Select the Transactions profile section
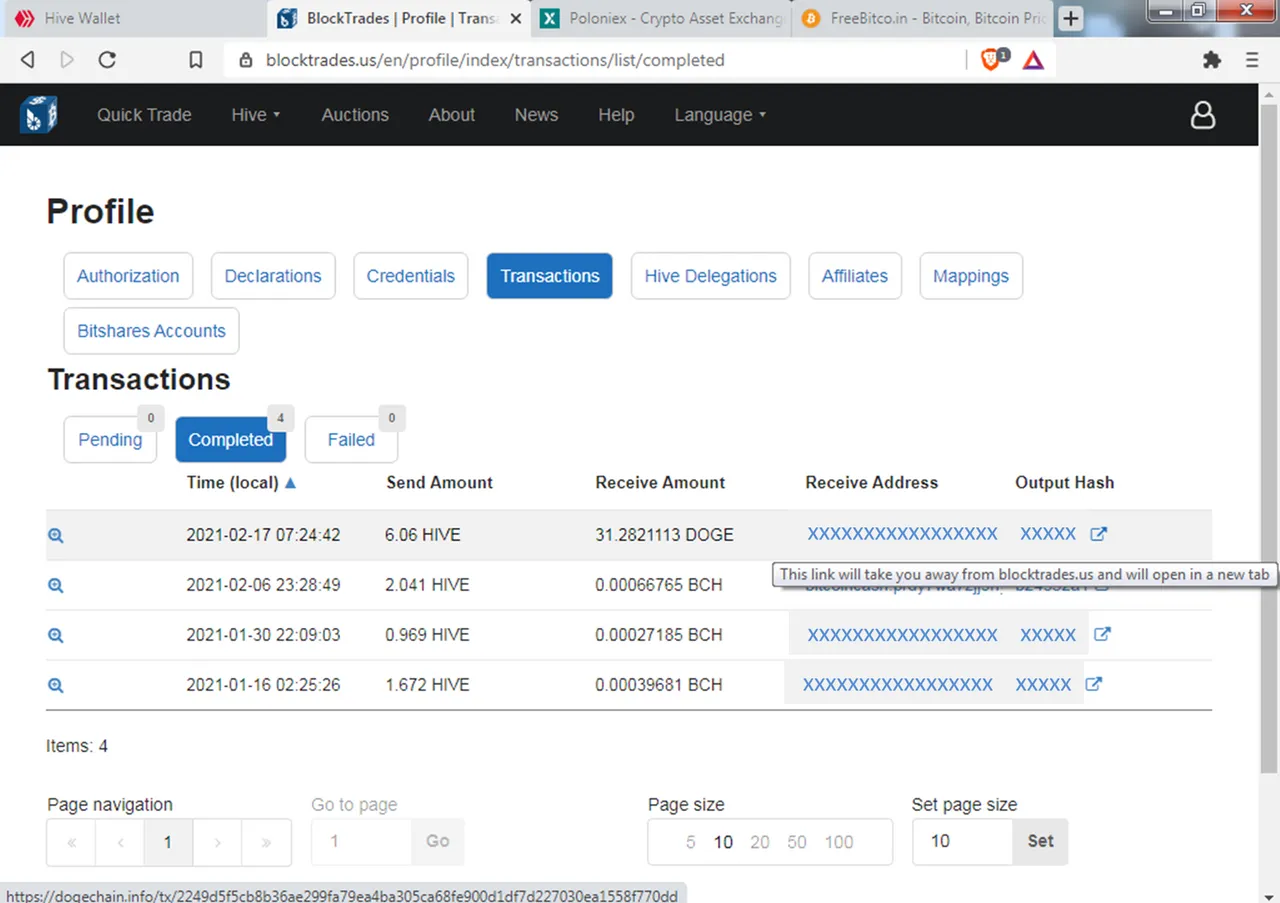 (550, 276)
